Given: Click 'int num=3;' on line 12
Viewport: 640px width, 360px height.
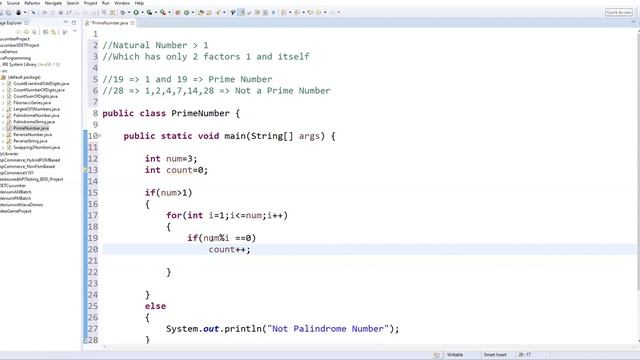Looking at the screenshot, I should [171, 158].
